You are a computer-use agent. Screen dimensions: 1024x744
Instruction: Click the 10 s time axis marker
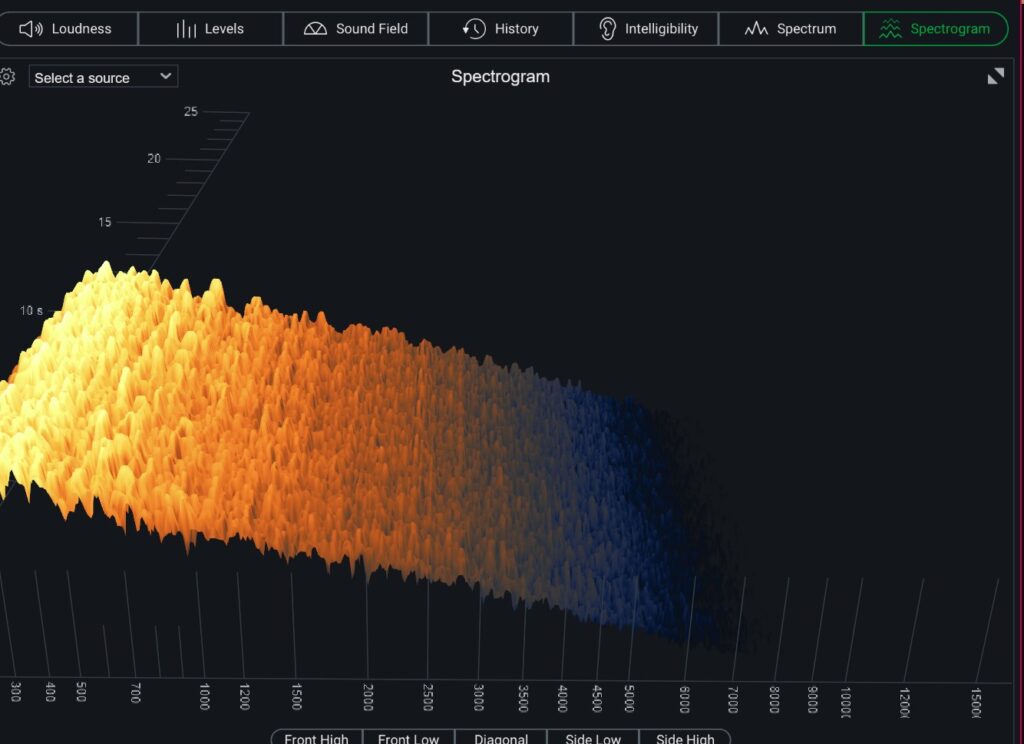coord(31,311)
